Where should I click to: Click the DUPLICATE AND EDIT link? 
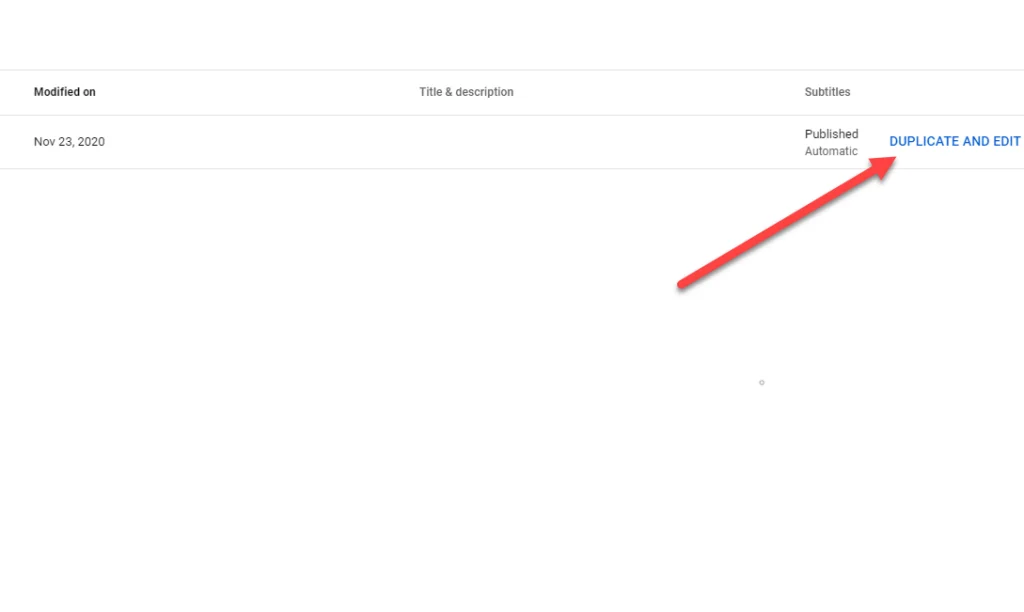pos(954,142)
